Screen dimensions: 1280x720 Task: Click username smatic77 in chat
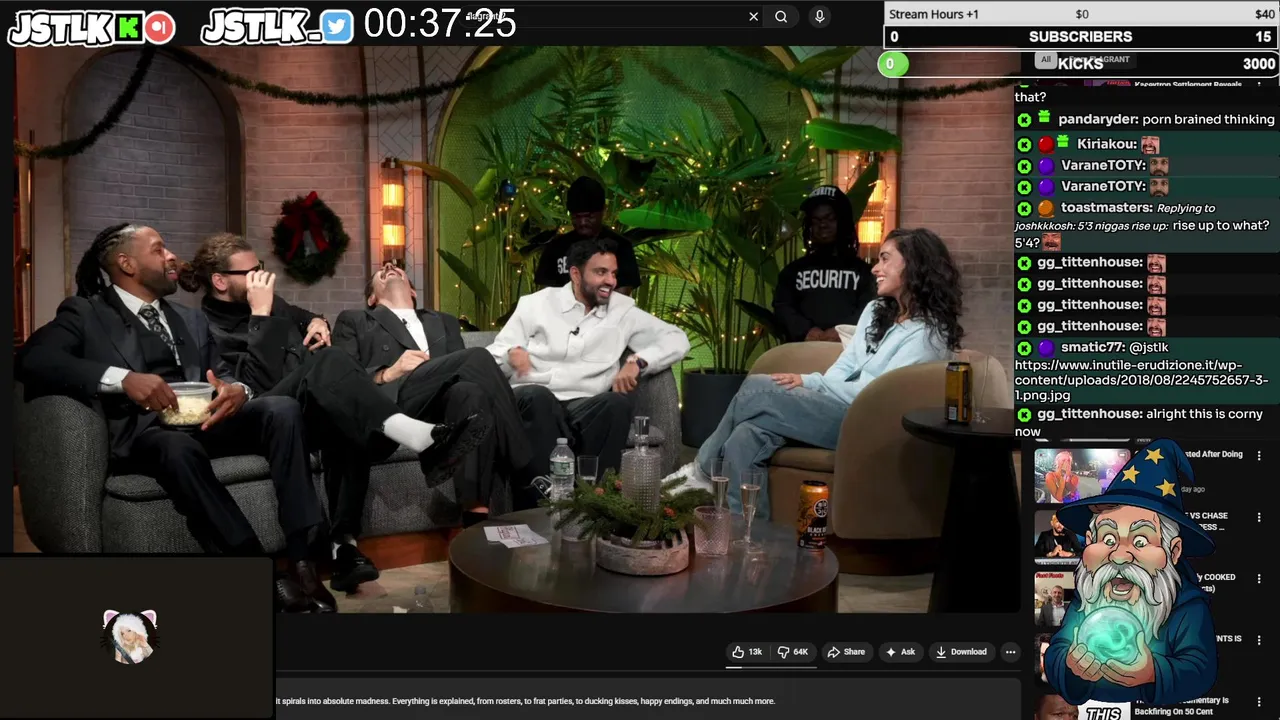(x=1093, y=347)
